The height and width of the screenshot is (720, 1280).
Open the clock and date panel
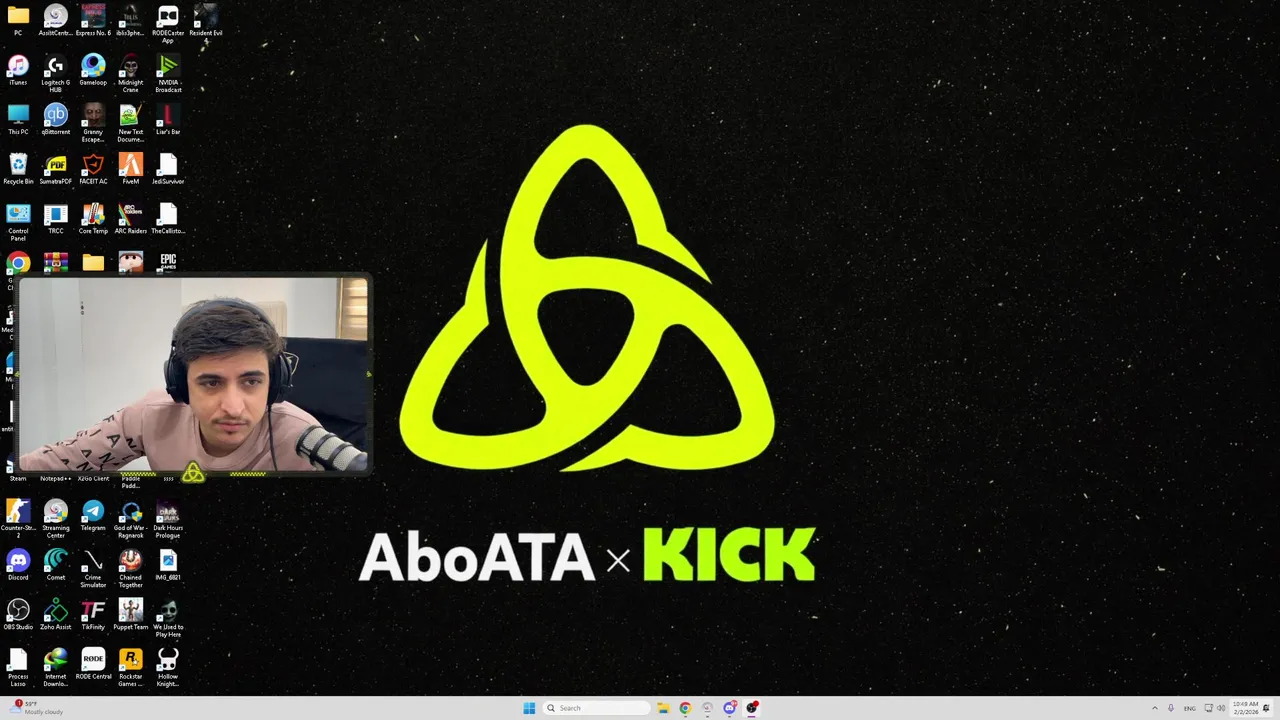(1245, 708)
